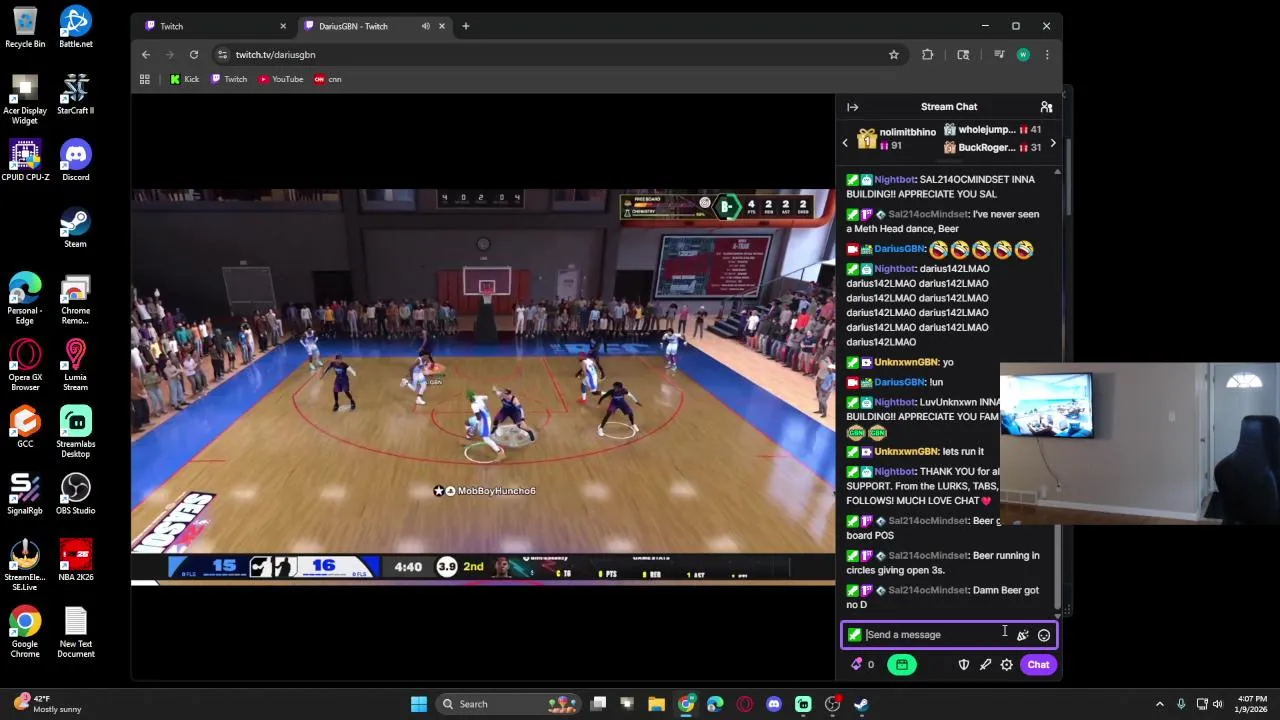Image resolution: width=1280 pixels, height=720 pixels.
Task: Open Chrome apps grid shortcut
Action: (x=145, y=79)
